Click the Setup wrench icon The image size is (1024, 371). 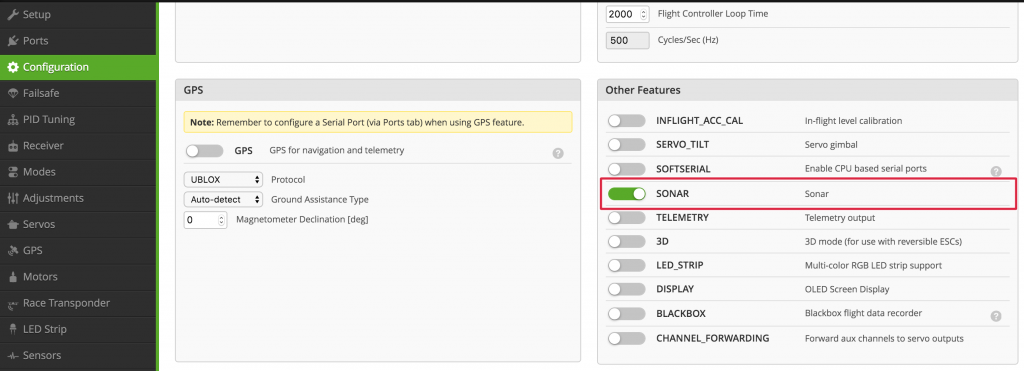(12, 14)
